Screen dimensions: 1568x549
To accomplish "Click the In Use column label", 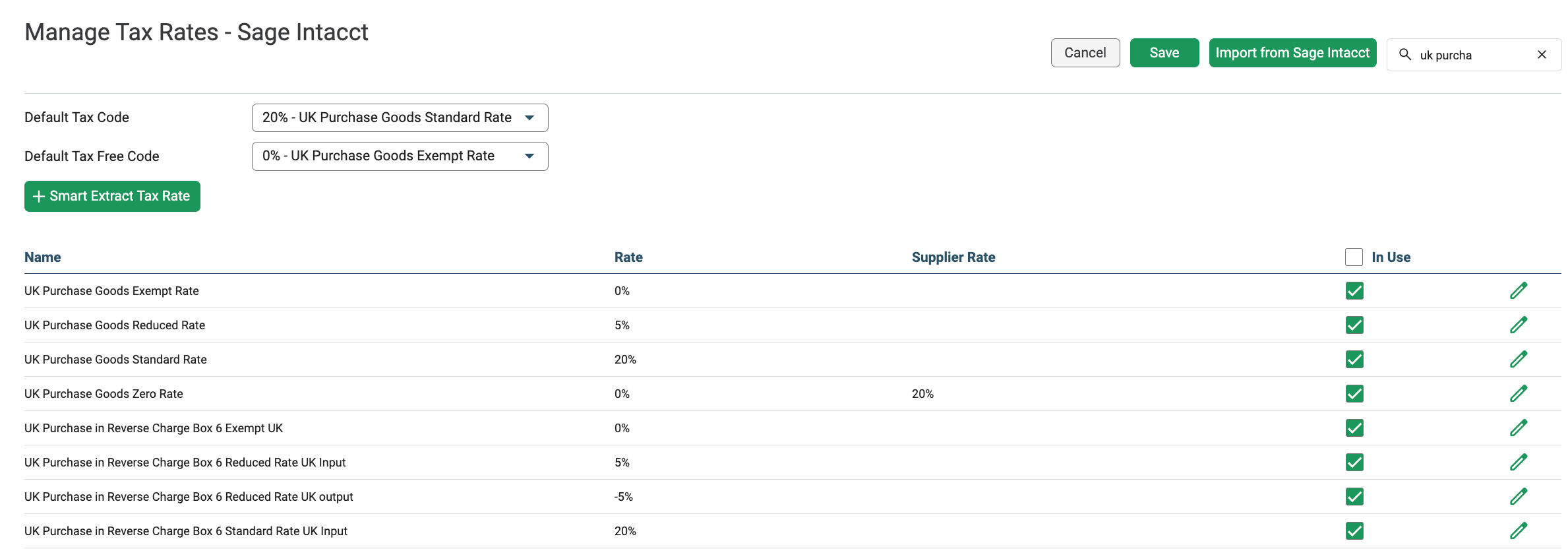I will [x=1391, y=257].
